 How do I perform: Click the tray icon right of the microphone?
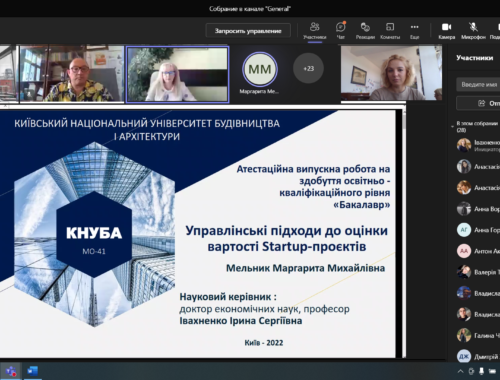tap(492, 371)
